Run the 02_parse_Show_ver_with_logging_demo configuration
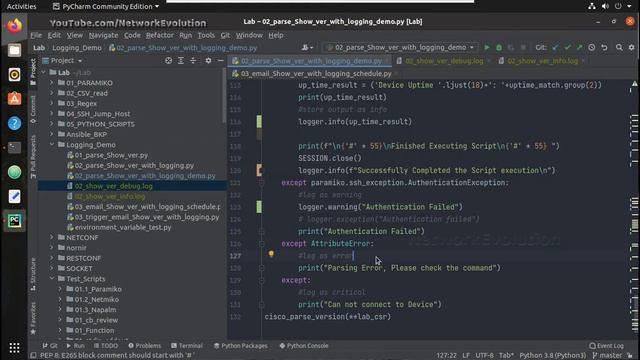This screenshot has width=640, height=360. [487, 48]
